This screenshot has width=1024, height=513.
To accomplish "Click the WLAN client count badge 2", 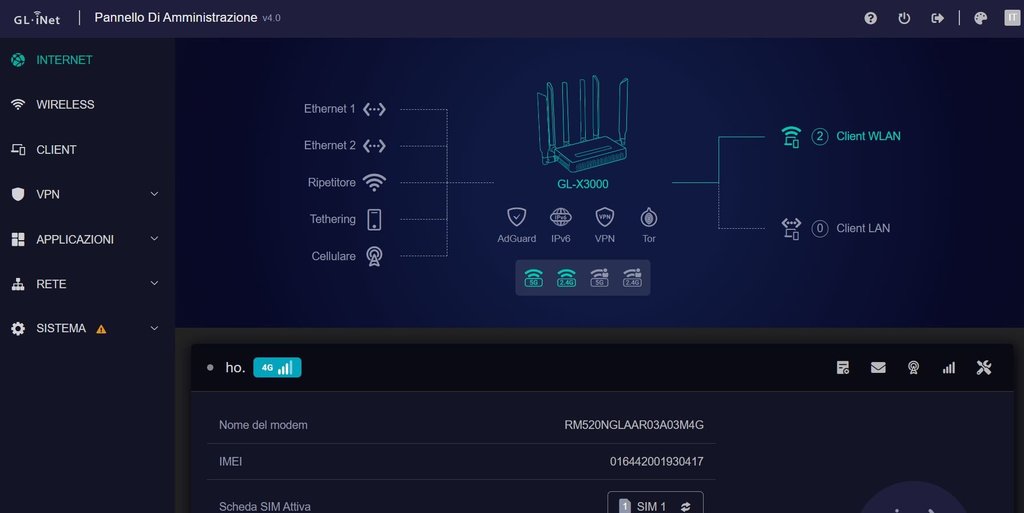I will tap(820, 136).
